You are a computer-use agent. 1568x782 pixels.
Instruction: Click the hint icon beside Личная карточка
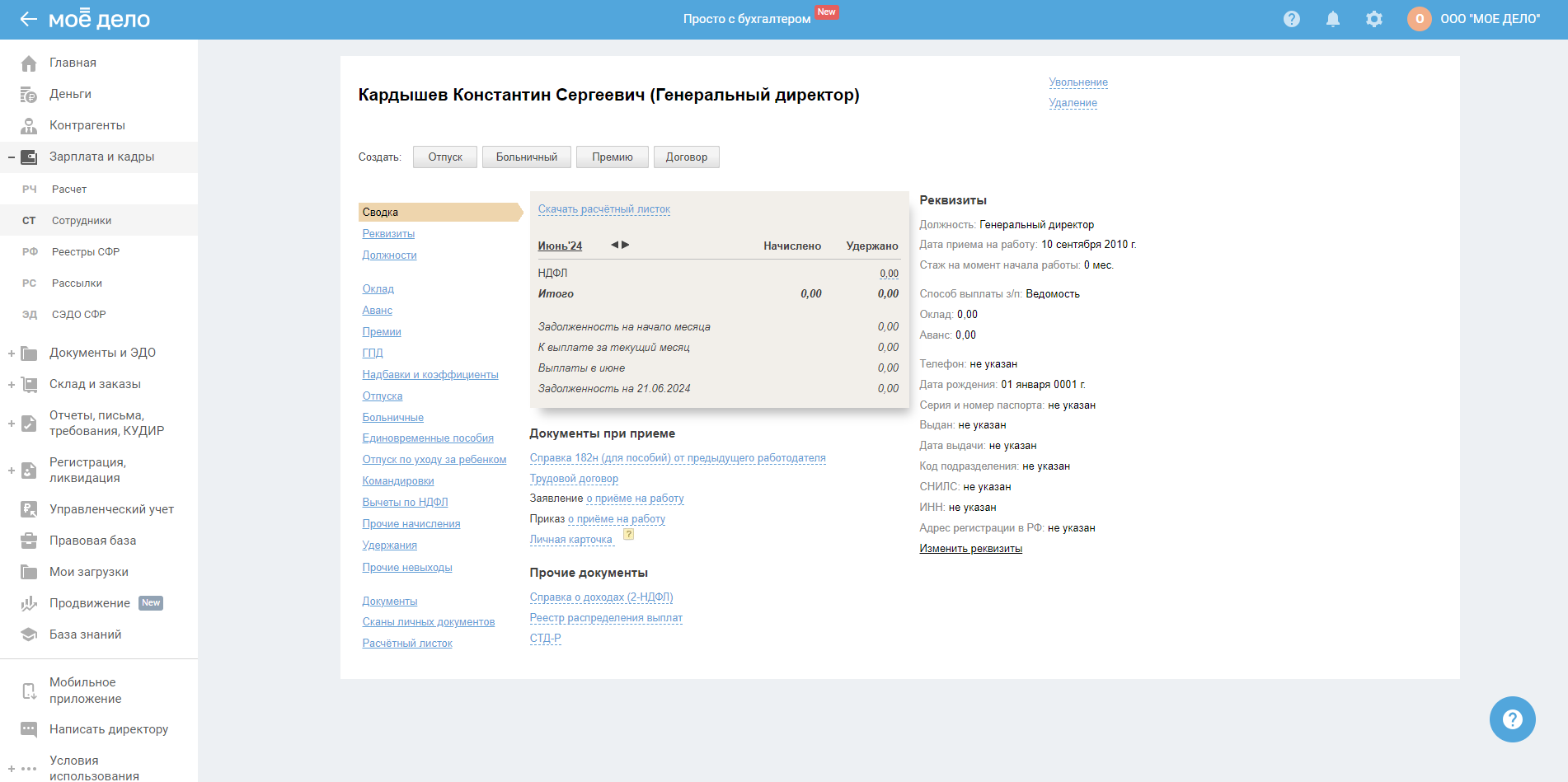point(628,535)
